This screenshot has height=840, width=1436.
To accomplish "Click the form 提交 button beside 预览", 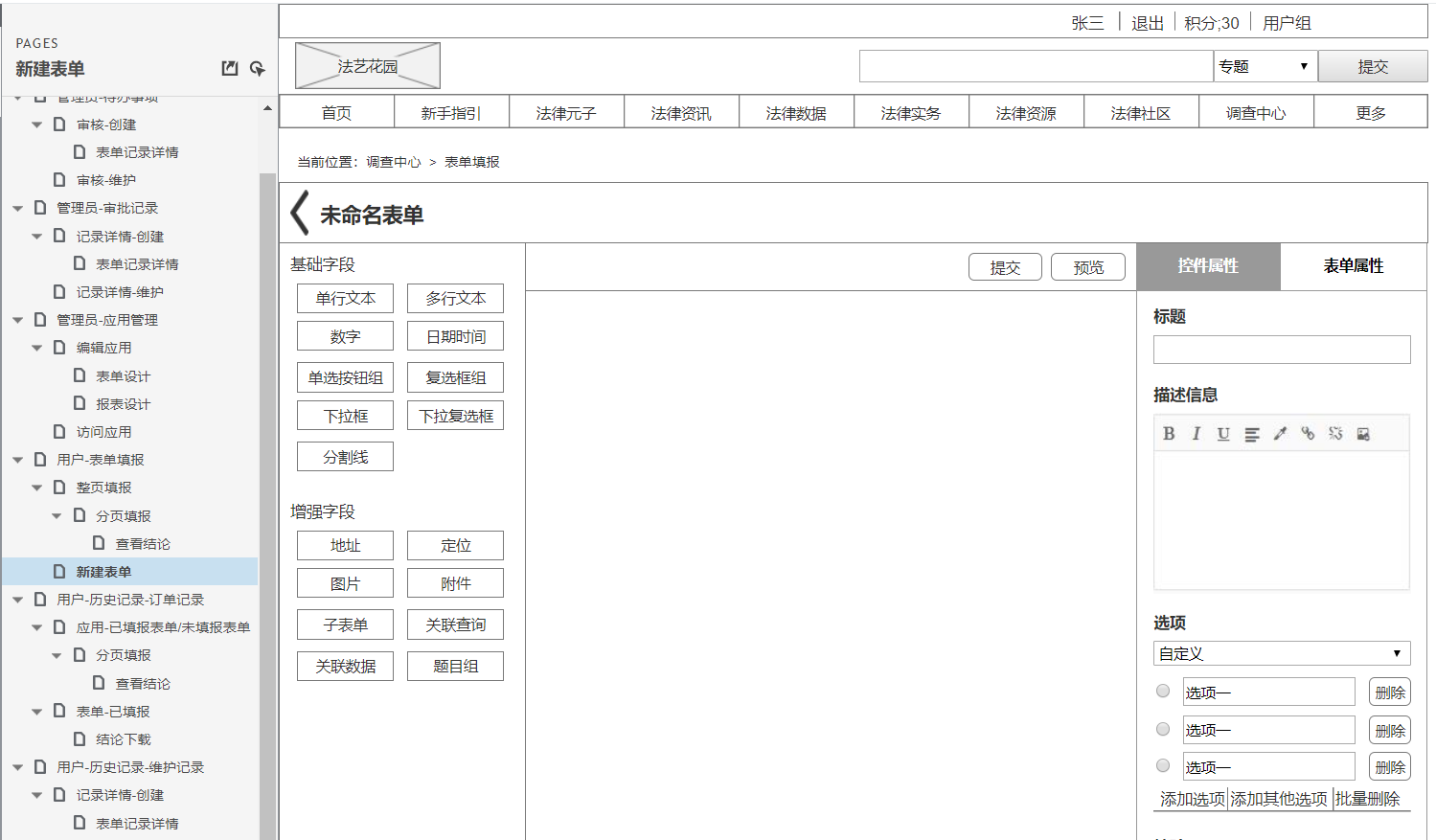I will (x=1005, y=267).
